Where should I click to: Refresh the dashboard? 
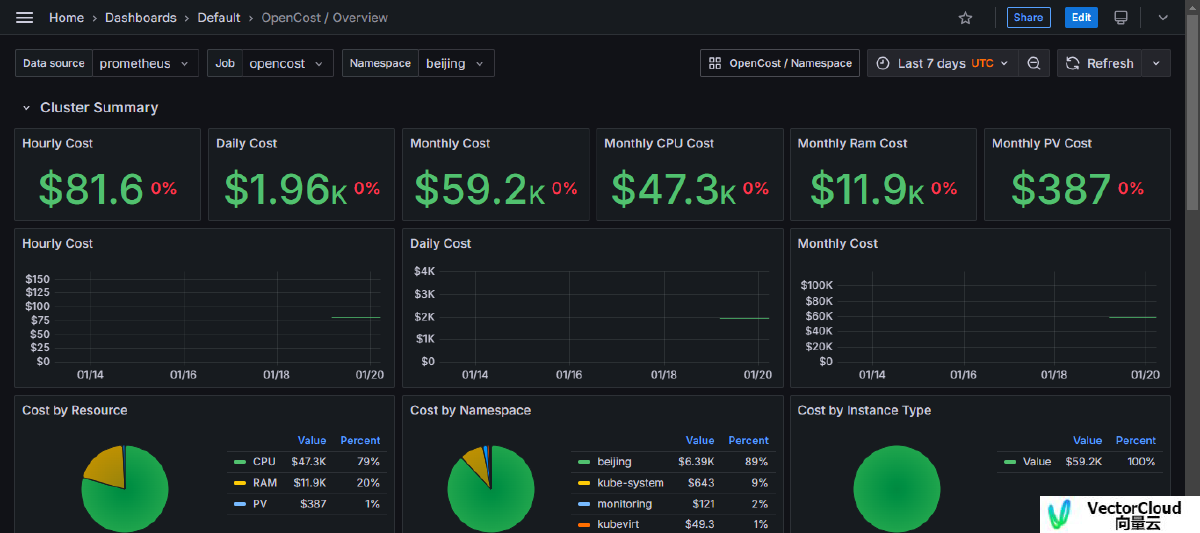pos(1099,63)
